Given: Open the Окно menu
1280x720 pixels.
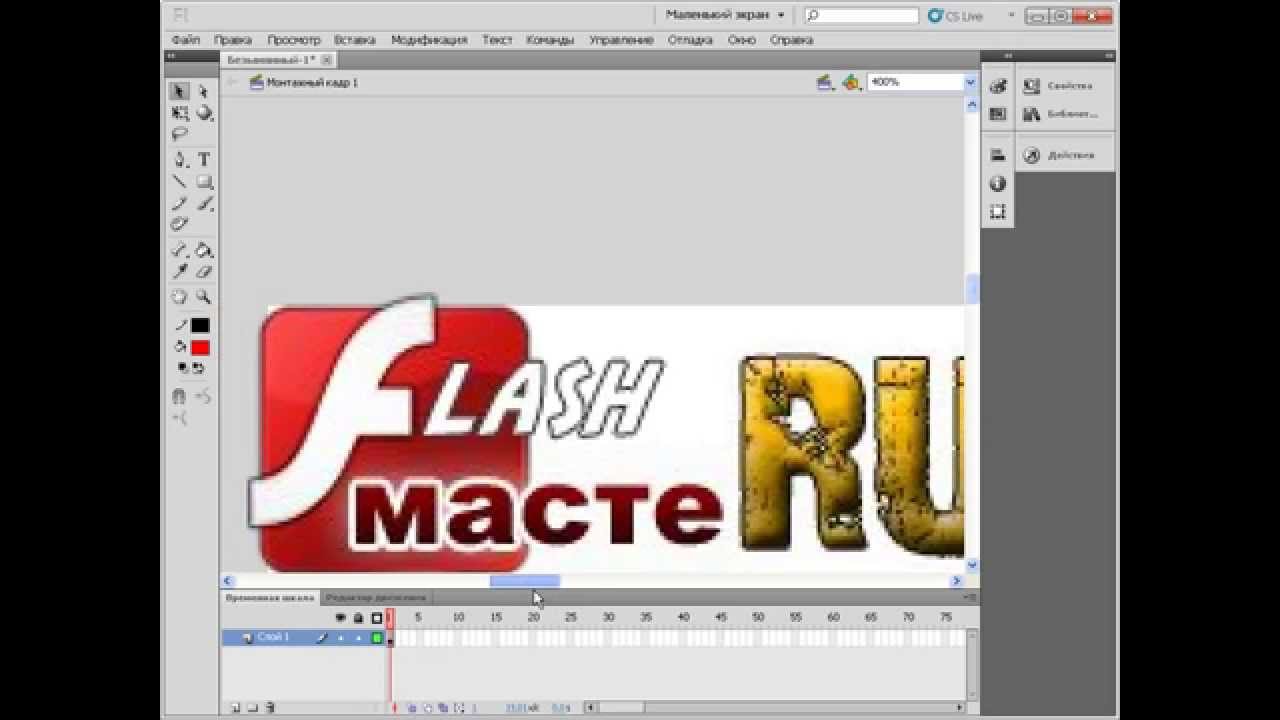Looking at the screenshot, I should 742,40.
